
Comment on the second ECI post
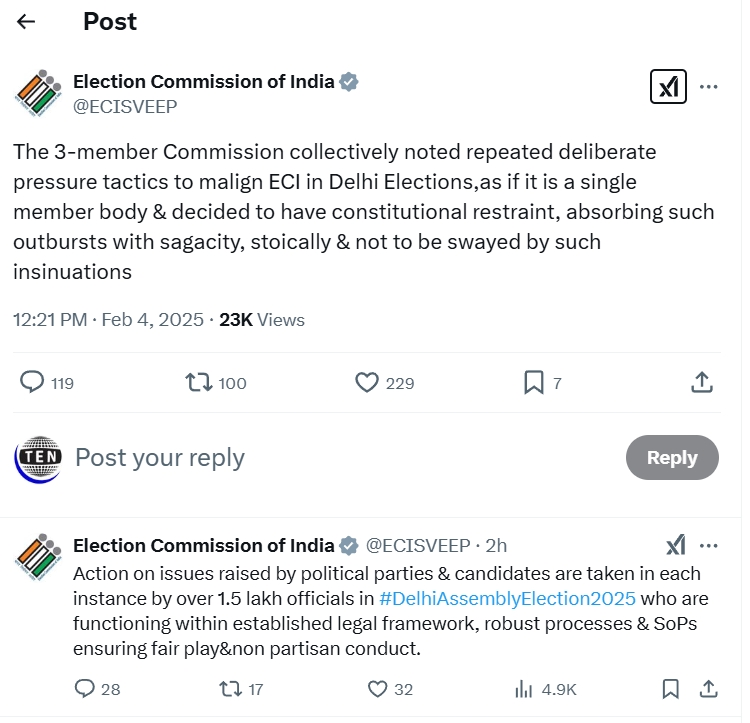click(86, 688)
